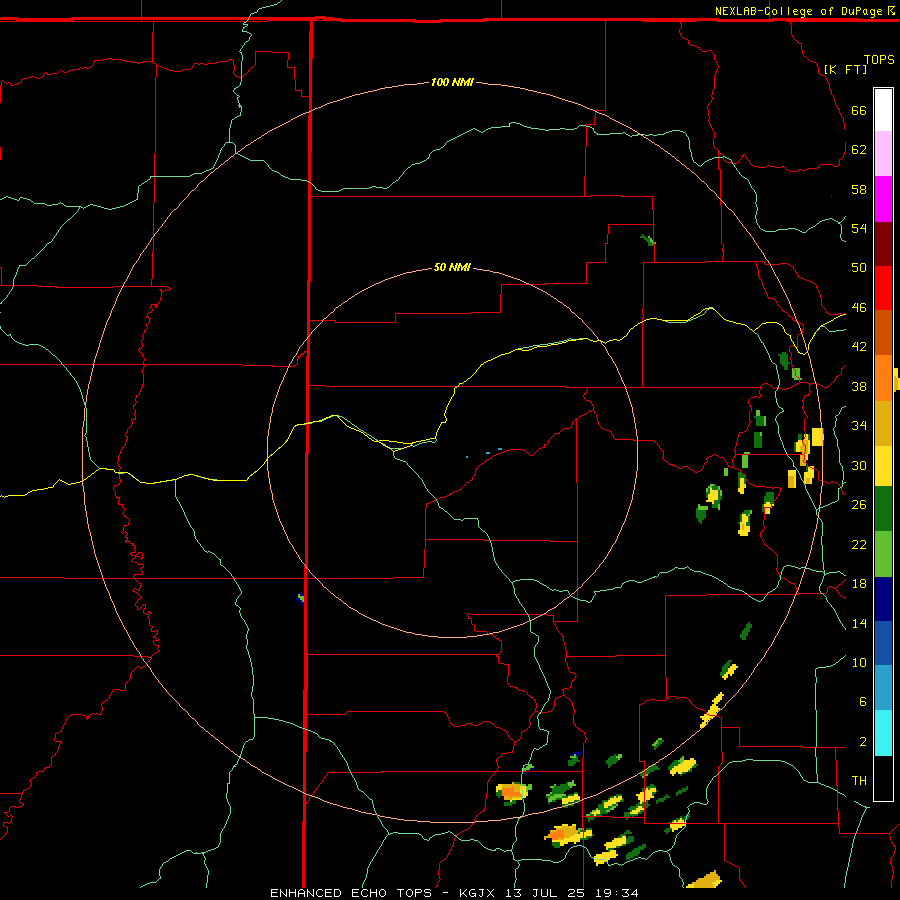Click the '22' legend value
The image size is (900, 900).
[x=859, y=544]
